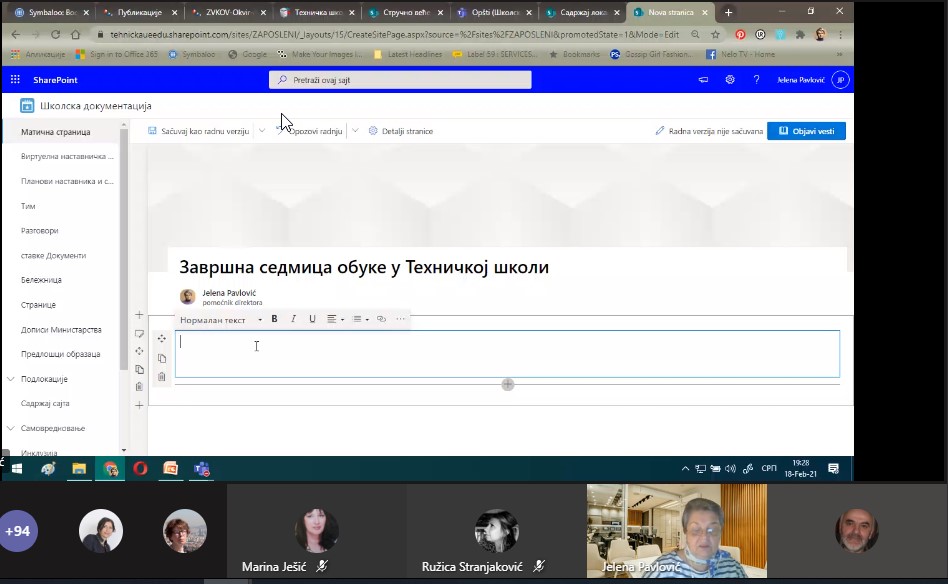Open the Нормалан текст style dropdown
The image size is (948, 584).
tap(220, 319)
